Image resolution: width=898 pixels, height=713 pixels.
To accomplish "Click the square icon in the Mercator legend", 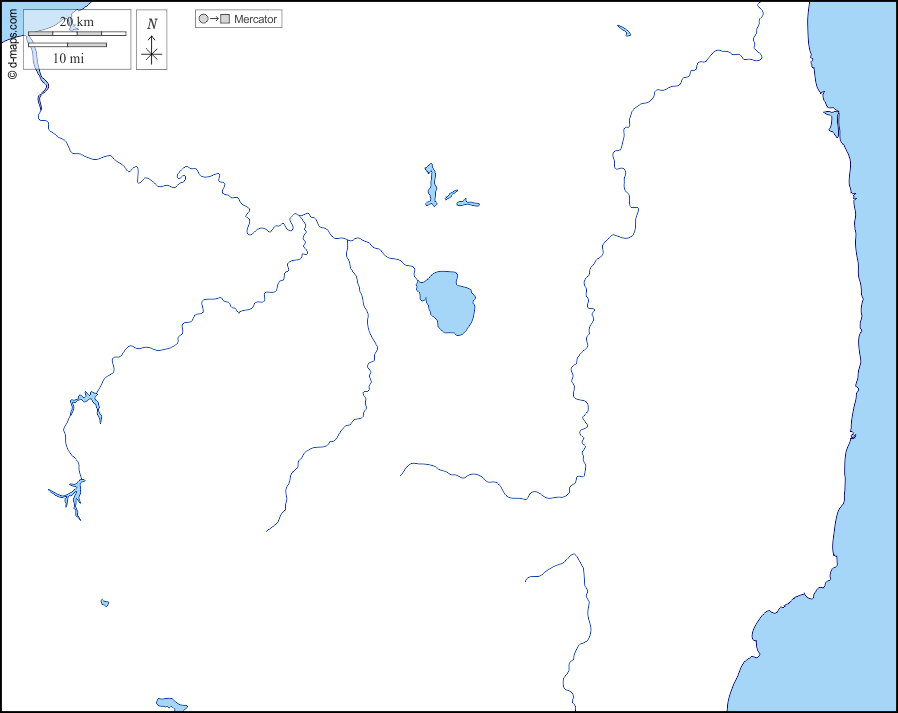I will 225,19.
